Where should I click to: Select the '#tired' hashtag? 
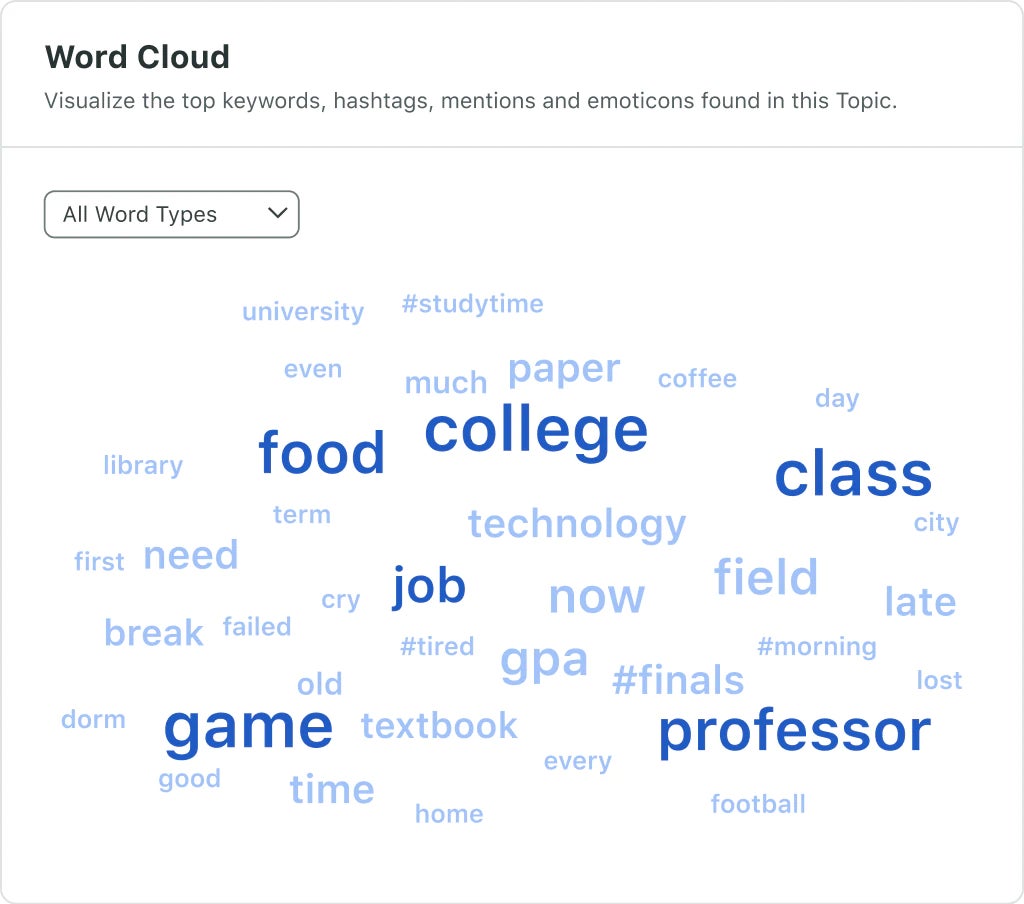click(437, 646)
